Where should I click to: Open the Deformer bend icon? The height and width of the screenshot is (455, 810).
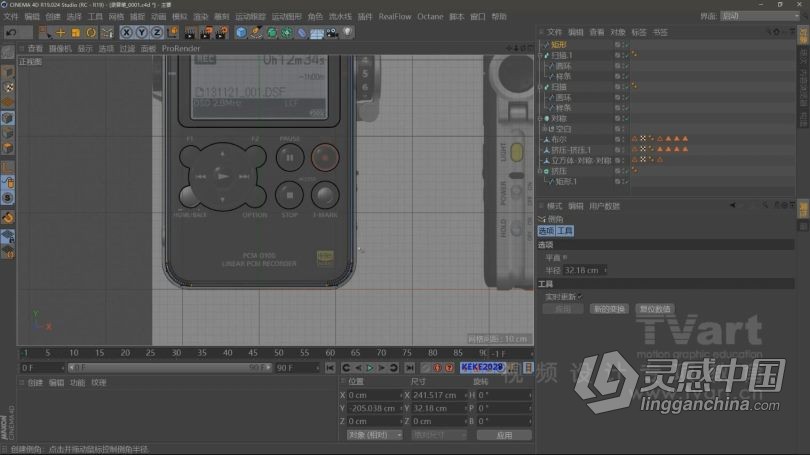tap(302, 33)
